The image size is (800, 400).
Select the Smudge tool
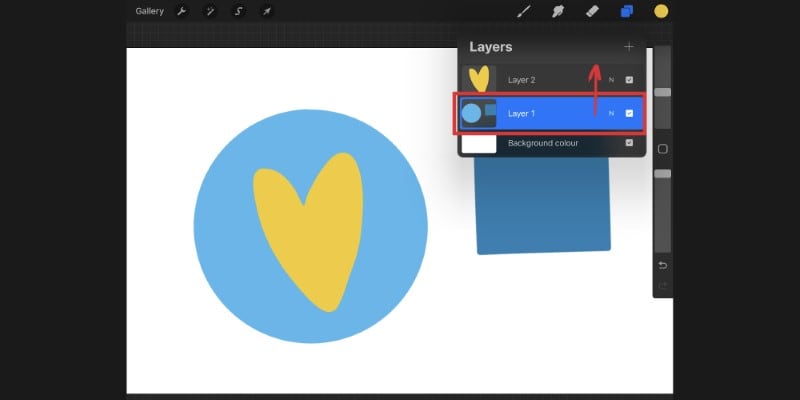(558, 11)
